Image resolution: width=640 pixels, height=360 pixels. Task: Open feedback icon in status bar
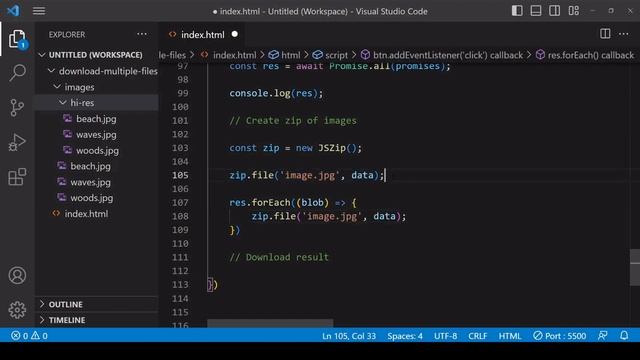click(x=603, y=336)
